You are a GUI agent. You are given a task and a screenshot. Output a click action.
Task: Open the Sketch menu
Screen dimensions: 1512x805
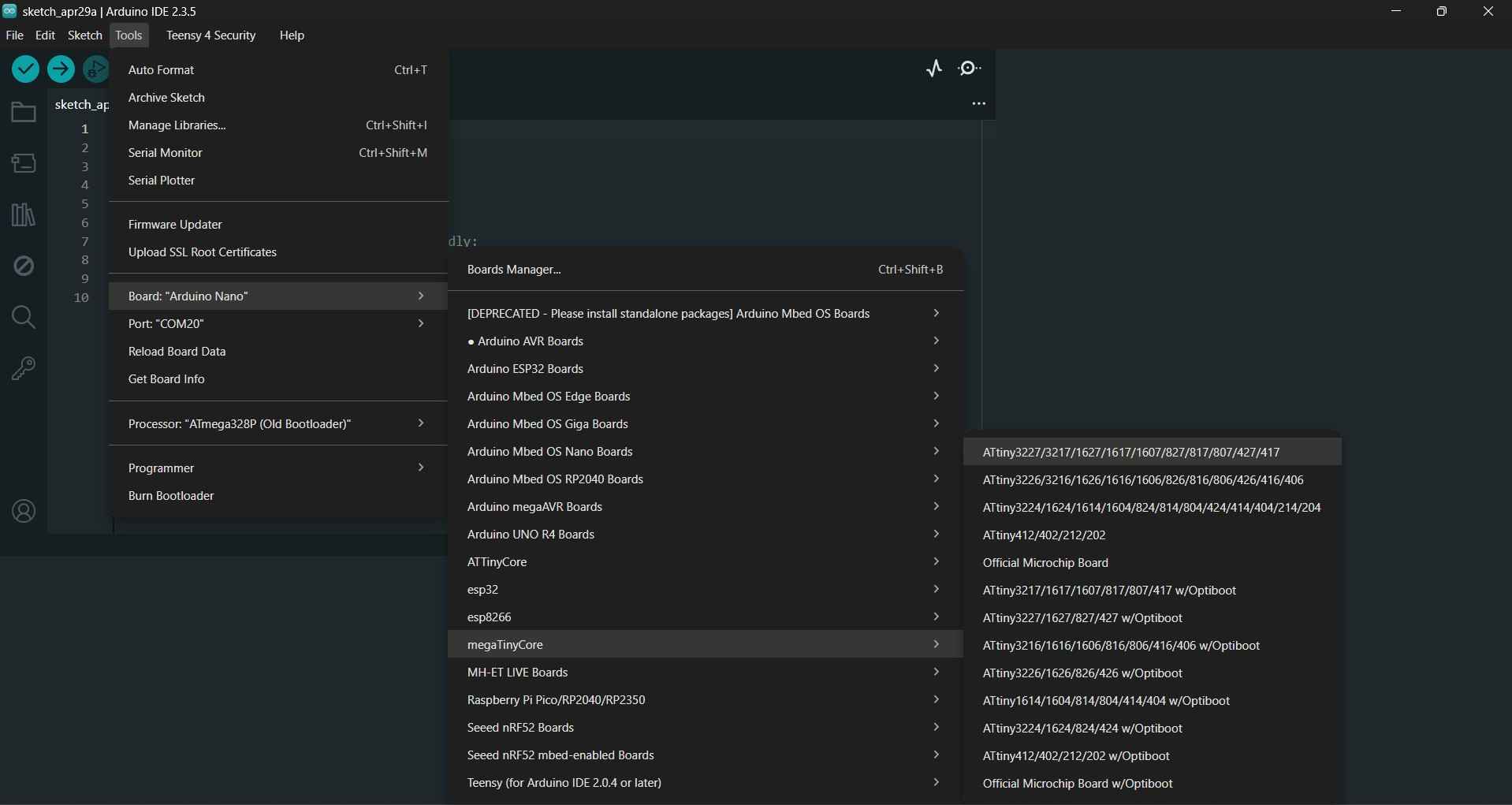click(85, 35)
